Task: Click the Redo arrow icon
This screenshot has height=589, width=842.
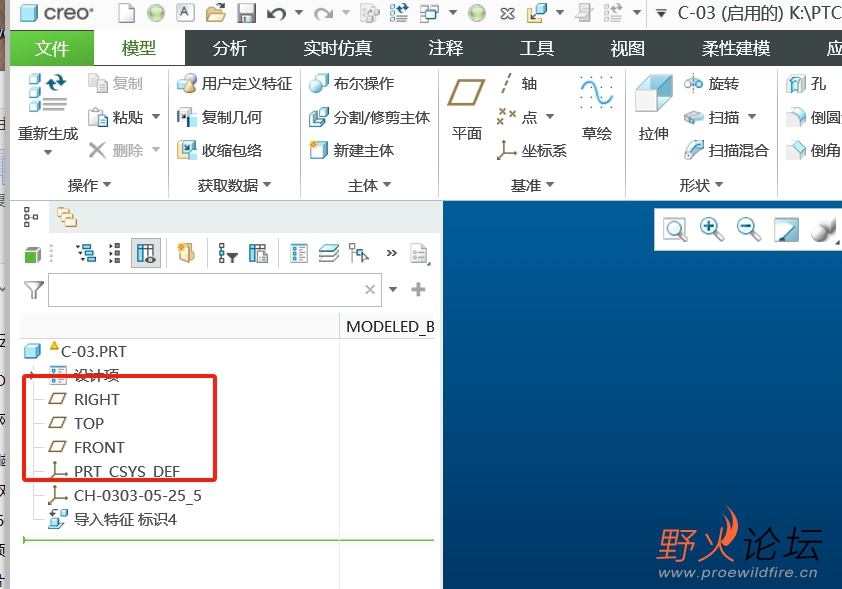Action: click(323, 13)
